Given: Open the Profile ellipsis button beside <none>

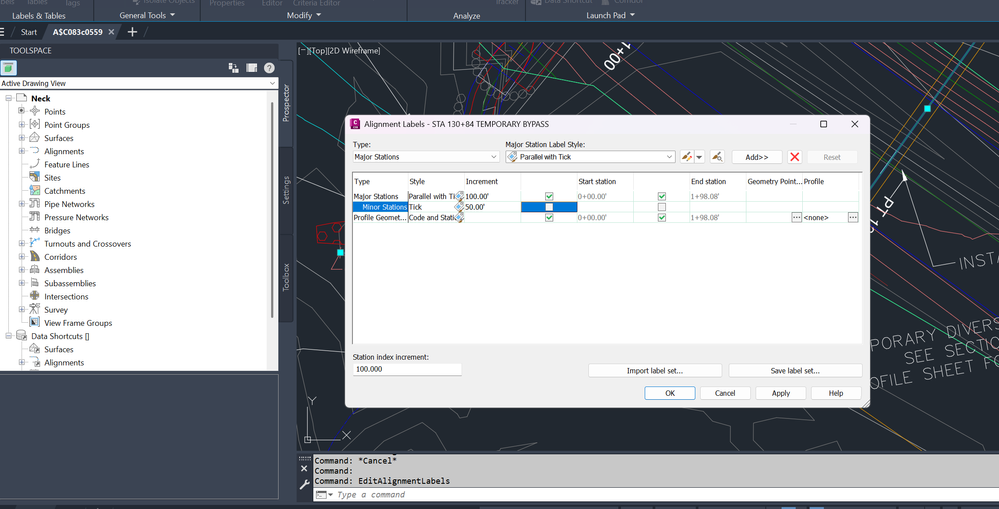Looking at the screenshot, I should tap(852, 218).
